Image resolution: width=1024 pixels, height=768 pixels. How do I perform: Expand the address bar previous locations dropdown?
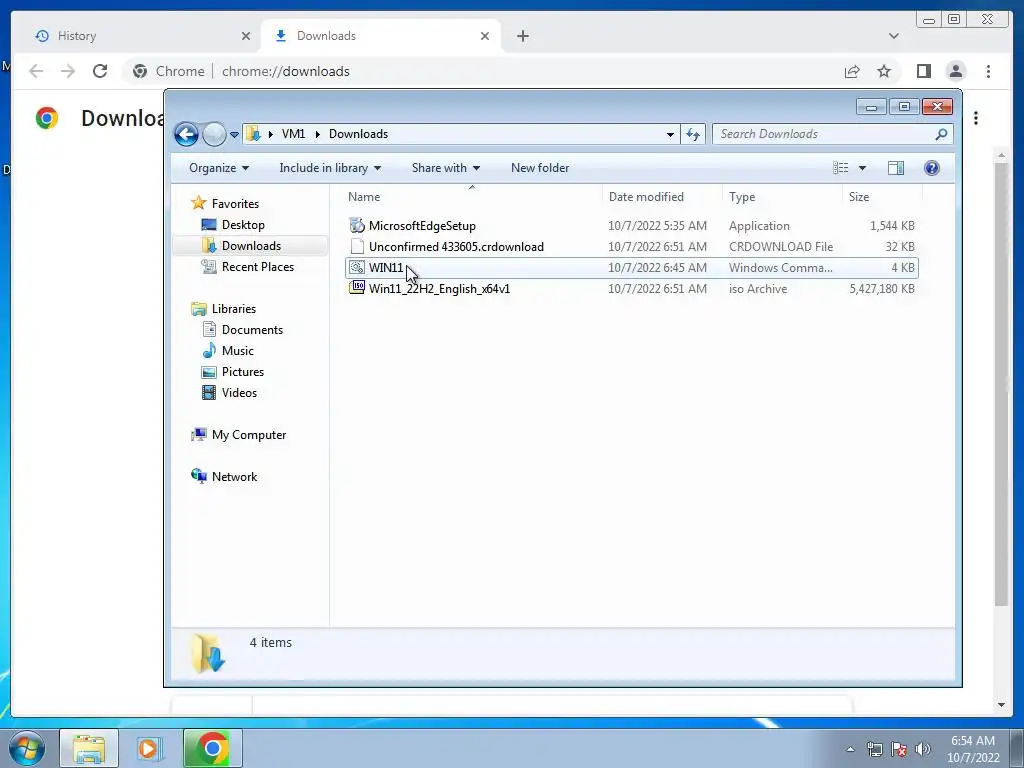pos(670,135)
